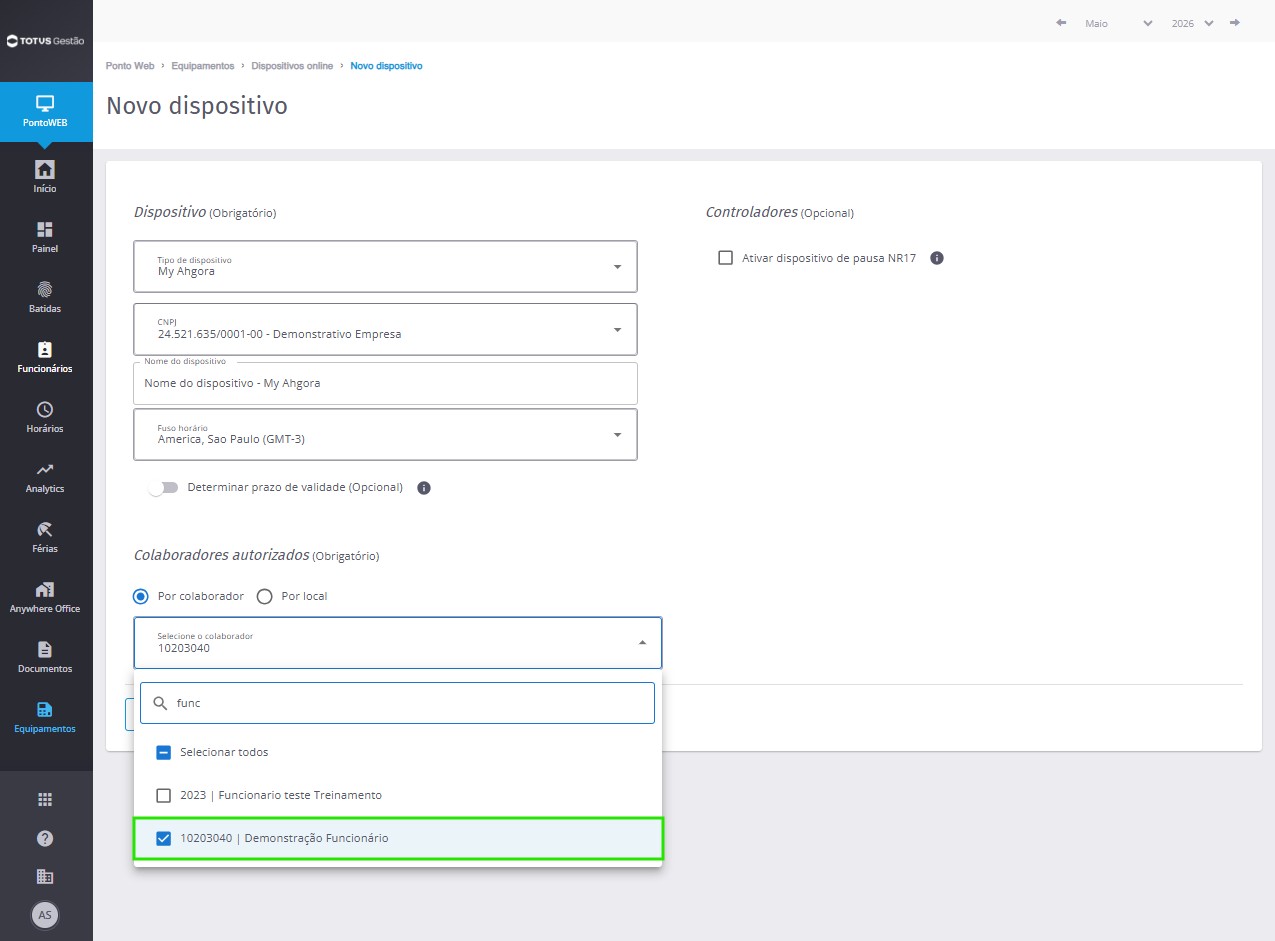Viewport: 1275px width, 941px height.
Task: Open the help question mark icon
Action: pyautogui.click(x=45, y=838)
